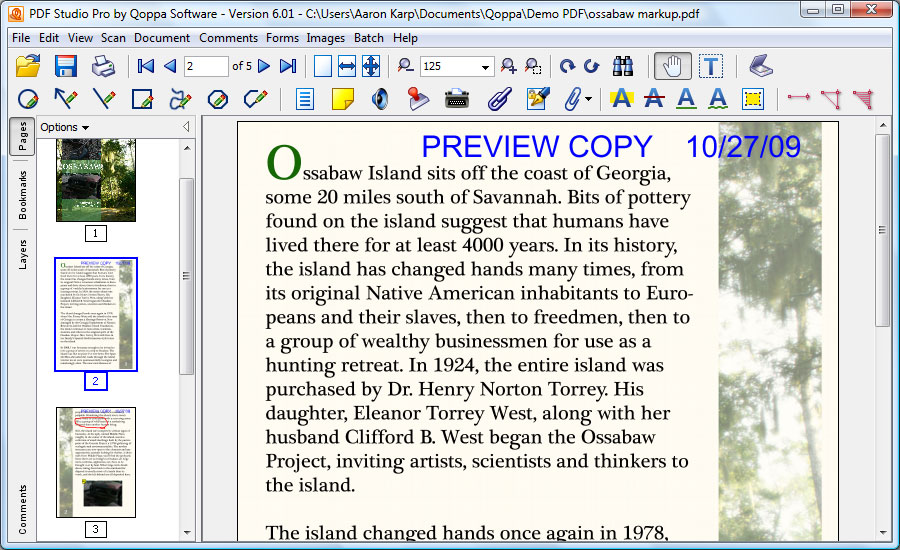Open the Comments menu

[228, 38]
